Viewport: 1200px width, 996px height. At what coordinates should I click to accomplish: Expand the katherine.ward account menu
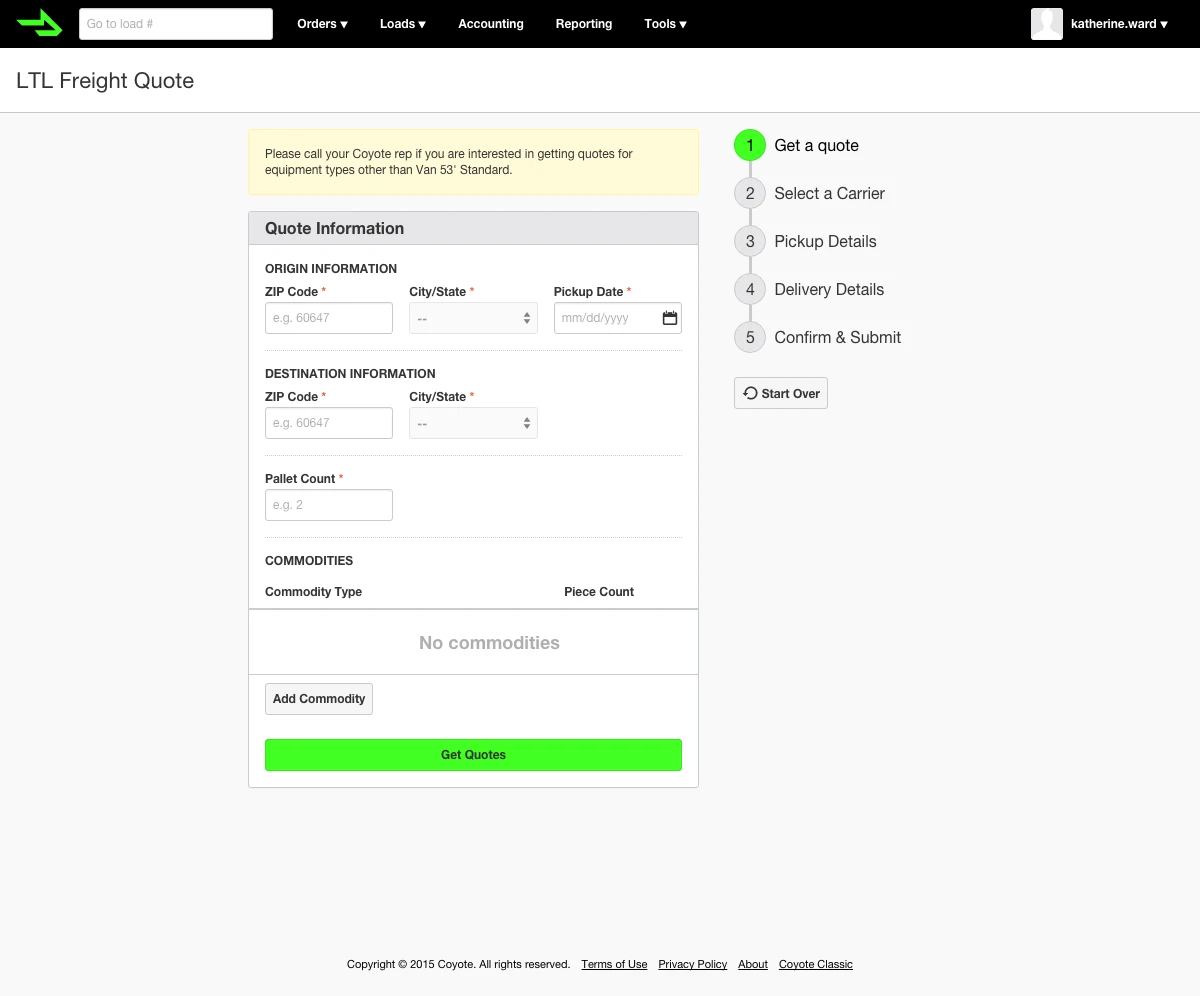[x=1119, y=24]
